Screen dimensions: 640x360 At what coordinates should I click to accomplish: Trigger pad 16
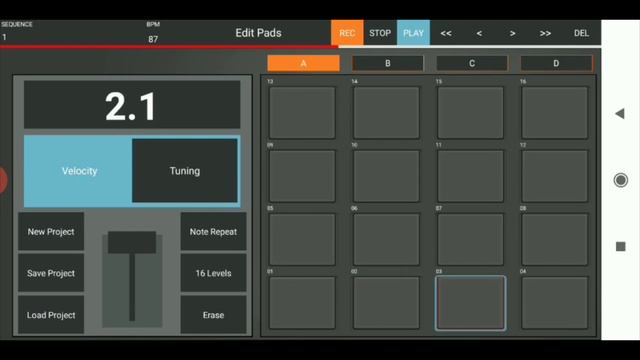(555, 112)
